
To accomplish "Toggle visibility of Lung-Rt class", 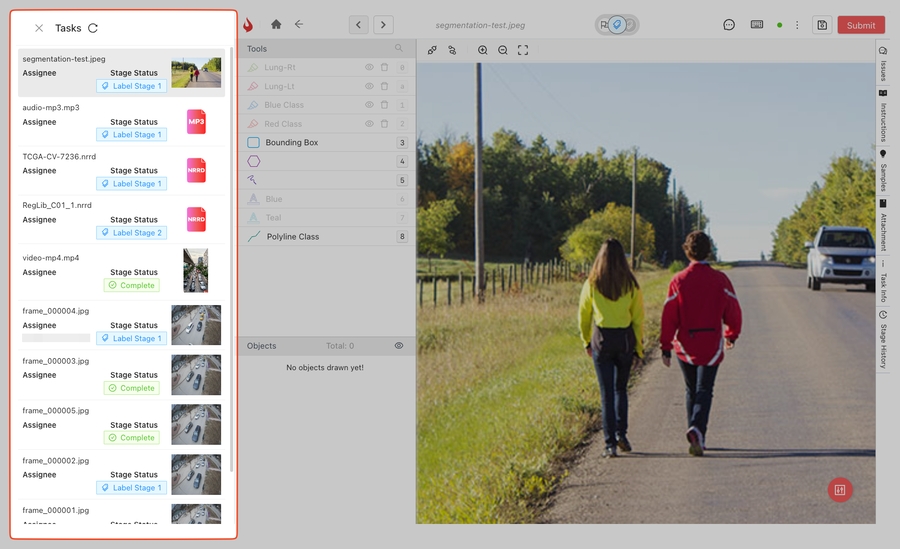I will tap(369, 67).
